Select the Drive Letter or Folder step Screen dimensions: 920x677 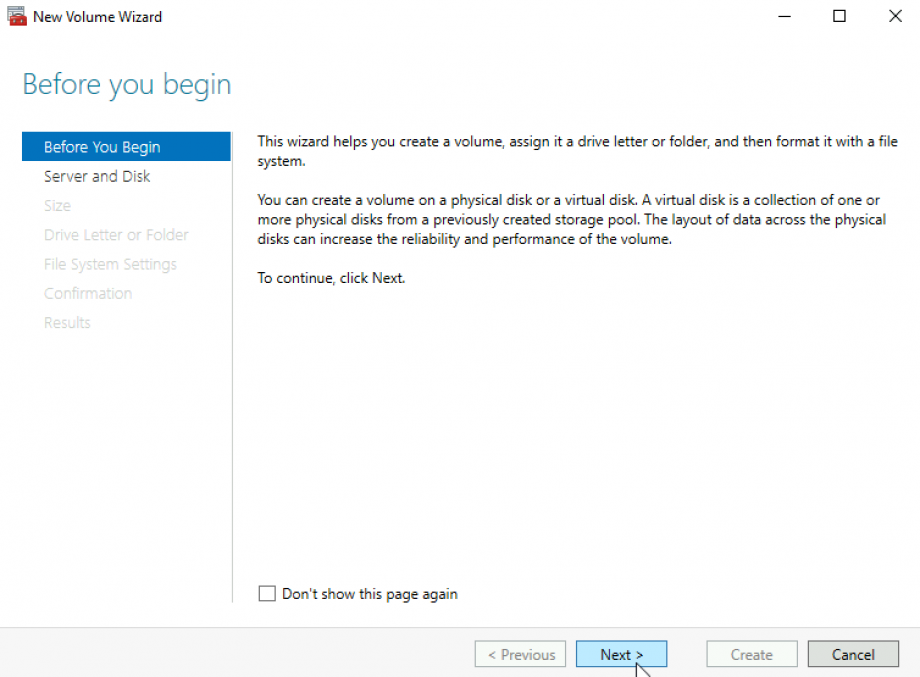tap(116, 234)
